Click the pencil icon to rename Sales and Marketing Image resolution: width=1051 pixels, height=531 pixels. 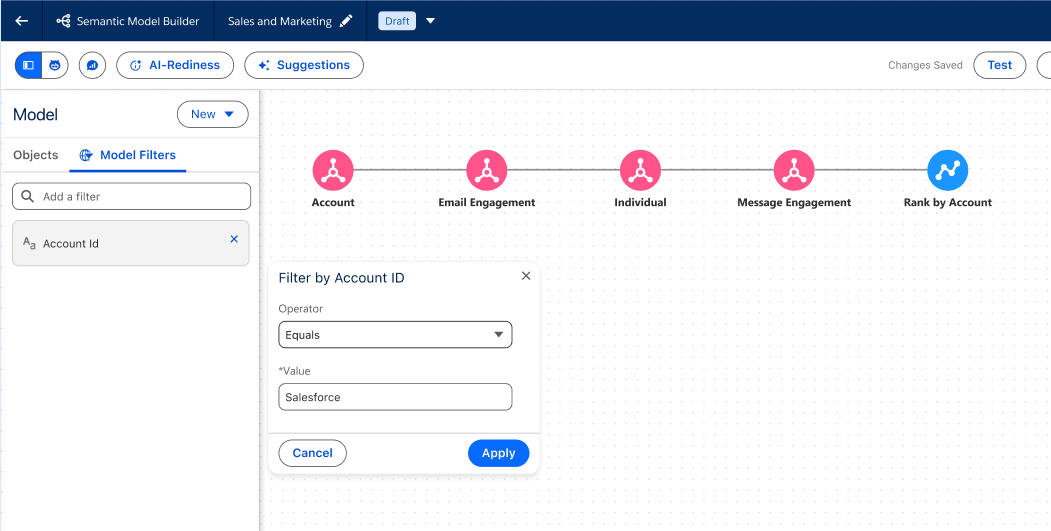click(x=346, y=21)
